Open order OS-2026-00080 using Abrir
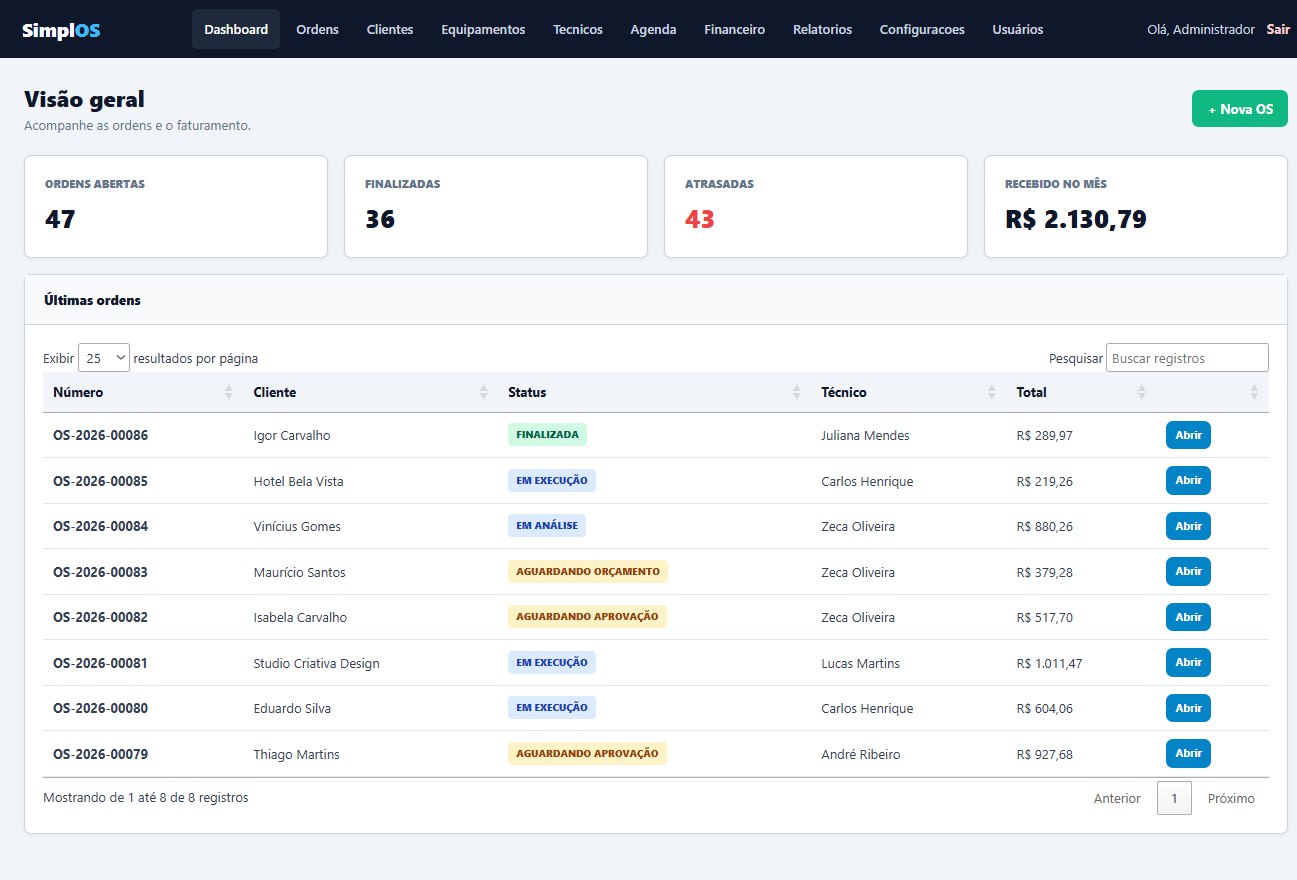Viewport: 1297px width, 880px height. [x=1188, y=708]
